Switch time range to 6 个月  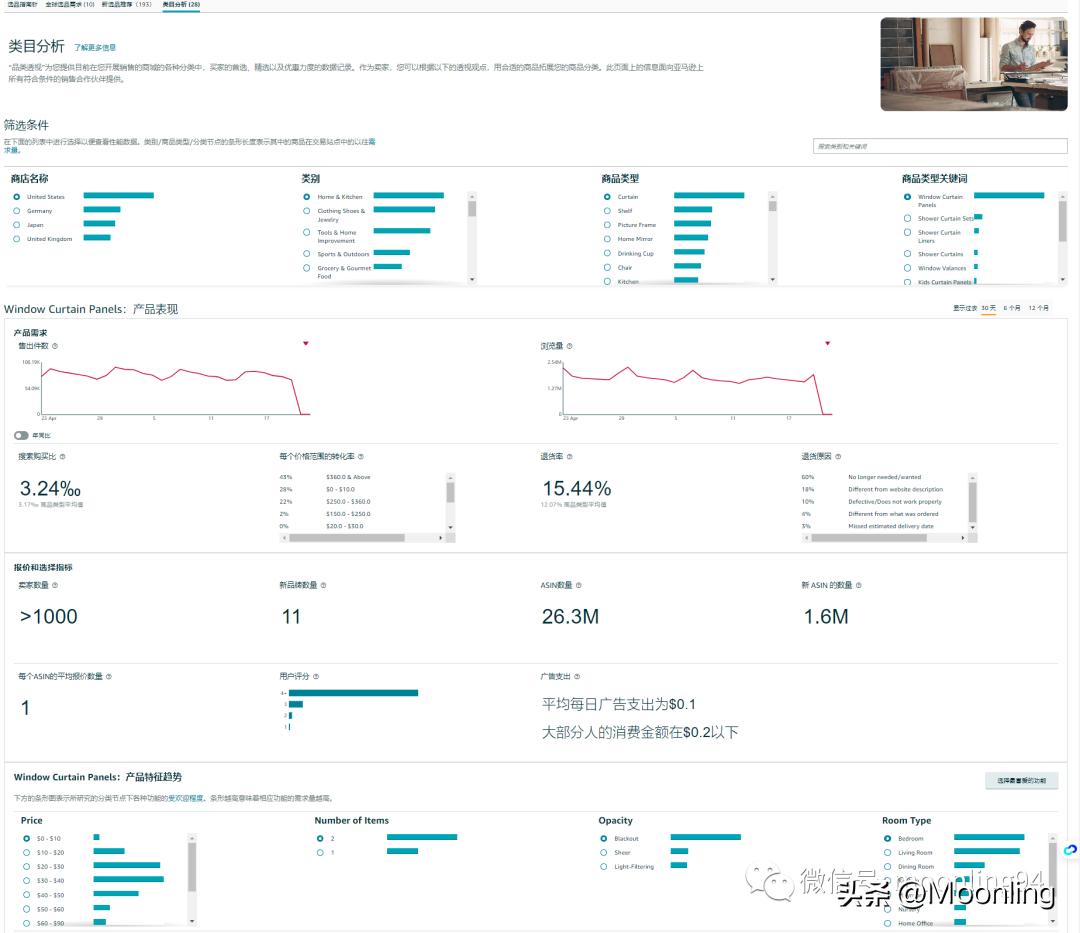coord(1012,308)
